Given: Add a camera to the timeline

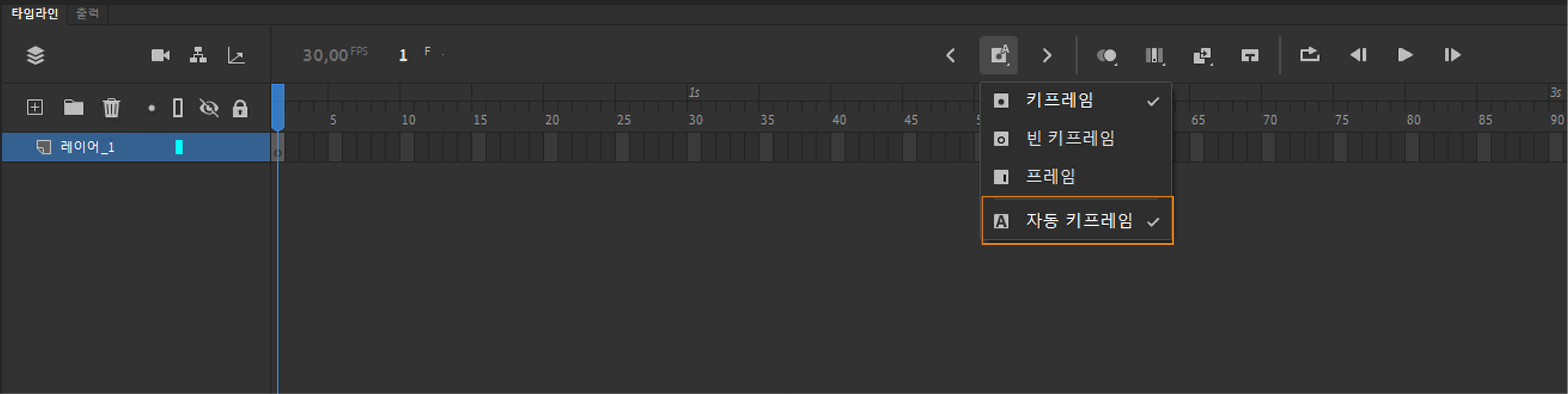Looking at the screenshot, I should (161, 55).
